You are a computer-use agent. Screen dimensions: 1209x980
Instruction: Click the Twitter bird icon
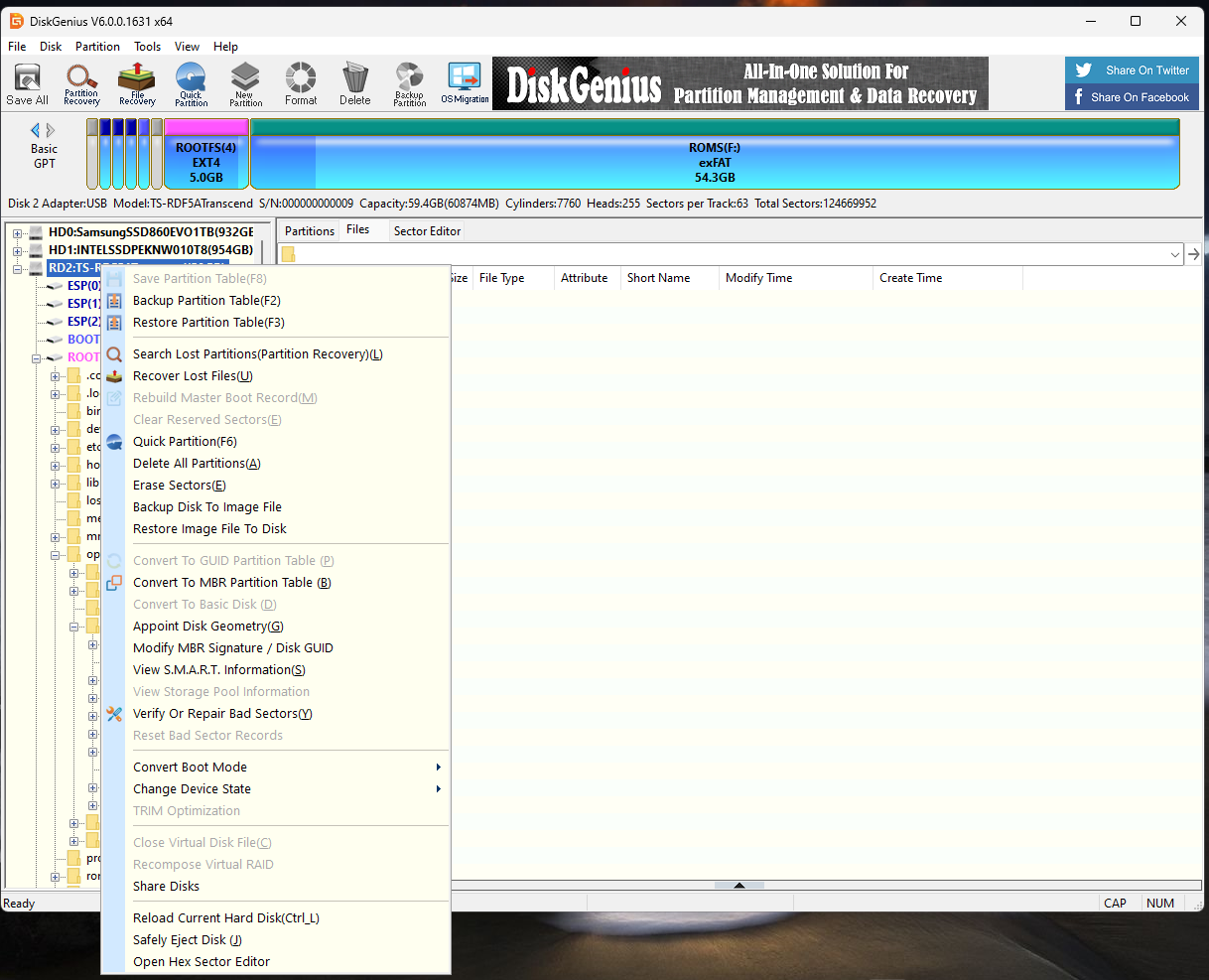(x=1084, y=70)
